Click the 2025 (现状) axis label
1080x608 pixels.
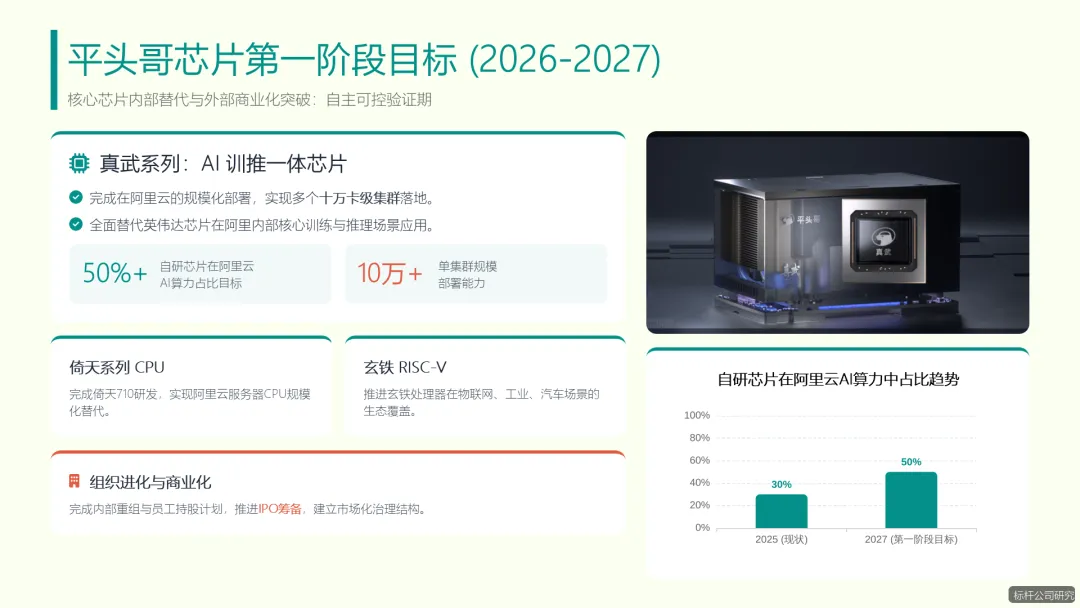[781, 539]
